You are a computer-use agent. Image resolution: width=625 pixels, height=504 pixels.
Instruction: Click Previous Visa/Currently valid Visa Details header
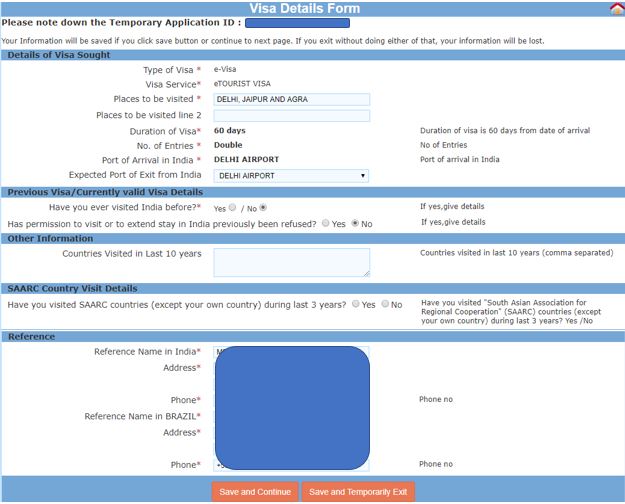pos(105,192)
